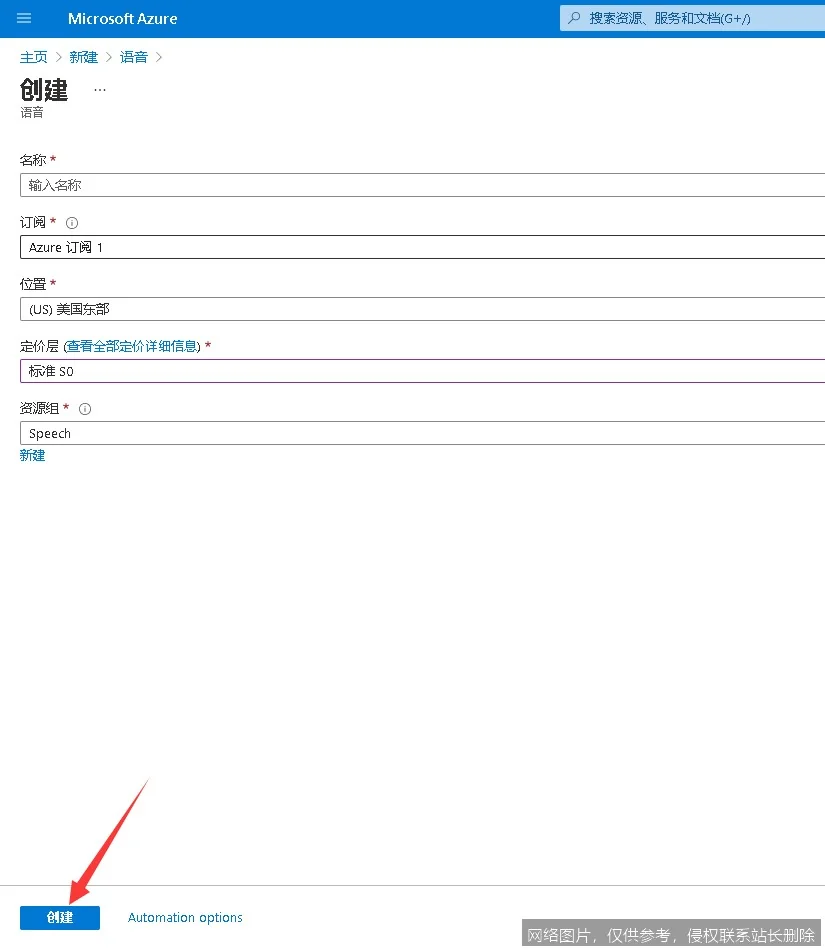Viewport: 825px width, 950px height.
Task: Click the Microsoft Azure logo
Action: coord(122,18)
